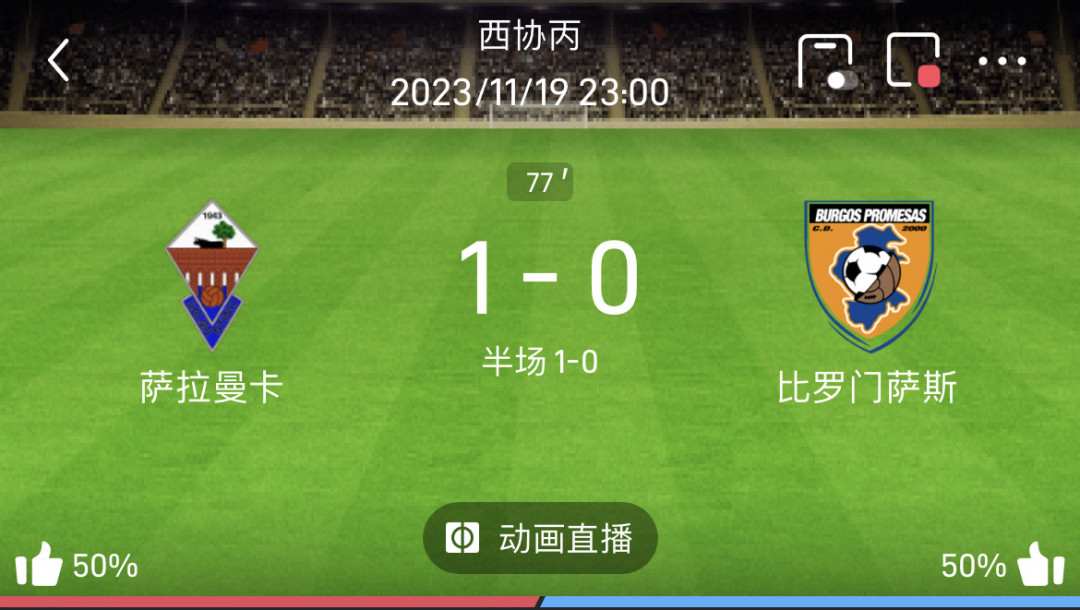This screenshot has height=610, width=1080.
Task: Open the 萨拉曼卡 team crest
Action: pos(212,275)
